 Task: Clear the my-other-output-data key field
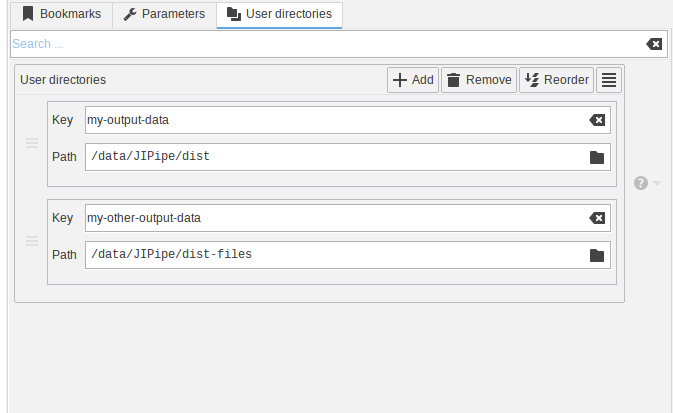pyautogui.click(x=597, y=218)
